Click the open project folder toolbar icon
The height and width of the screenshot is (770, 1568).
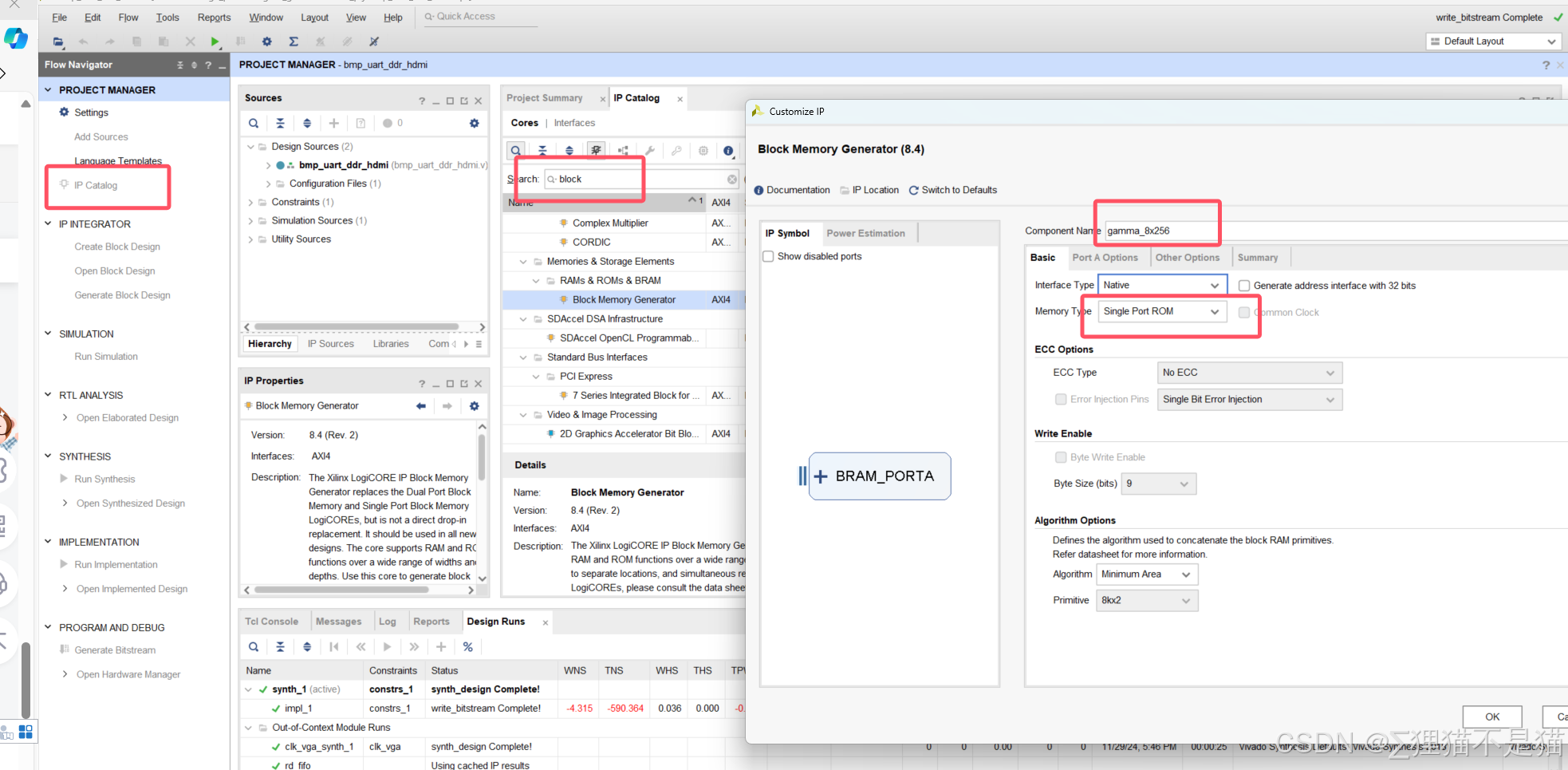click(57, 41)
